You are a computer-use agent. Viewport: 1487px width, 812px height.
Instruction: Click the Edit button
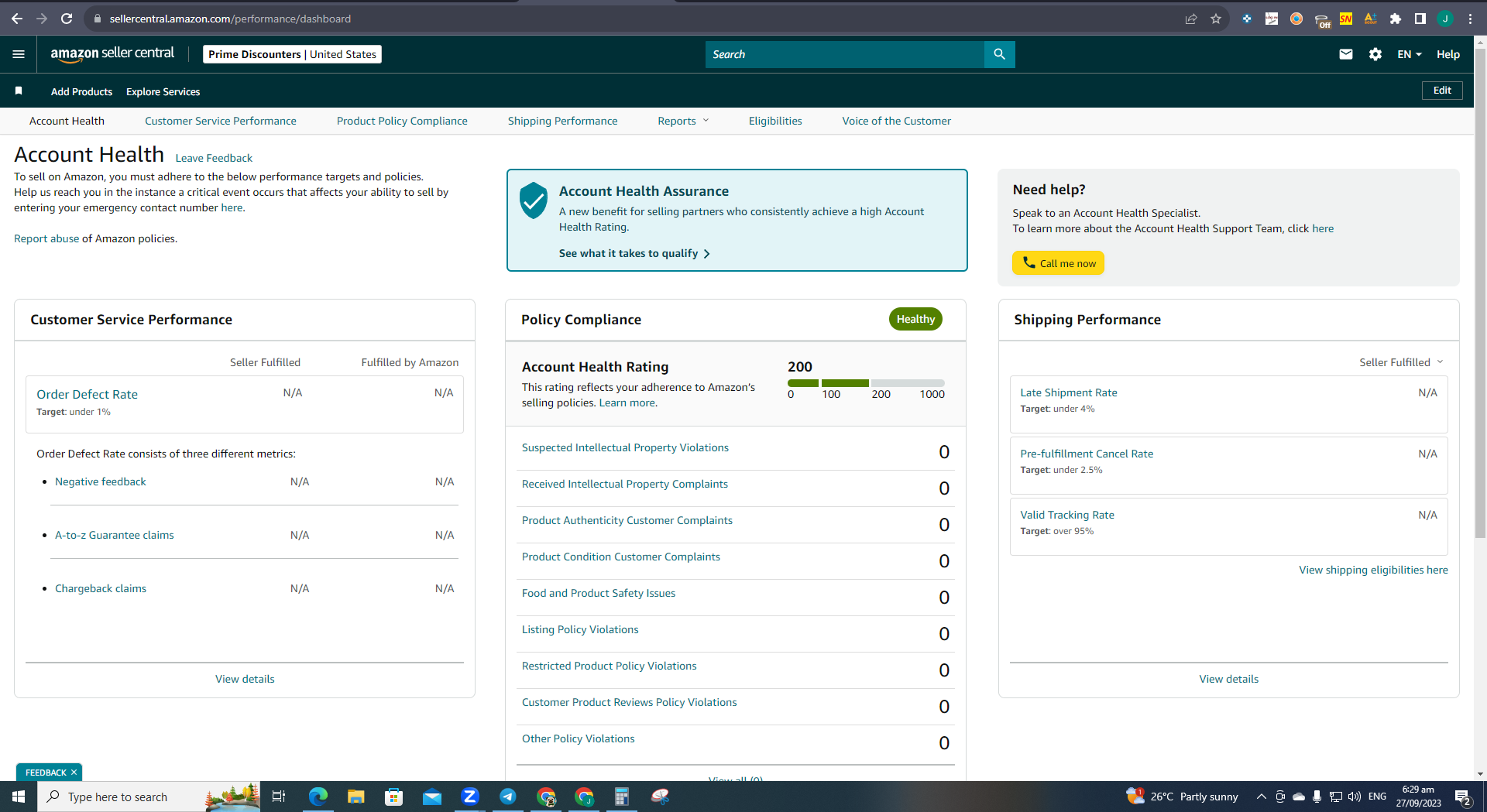1442,91
